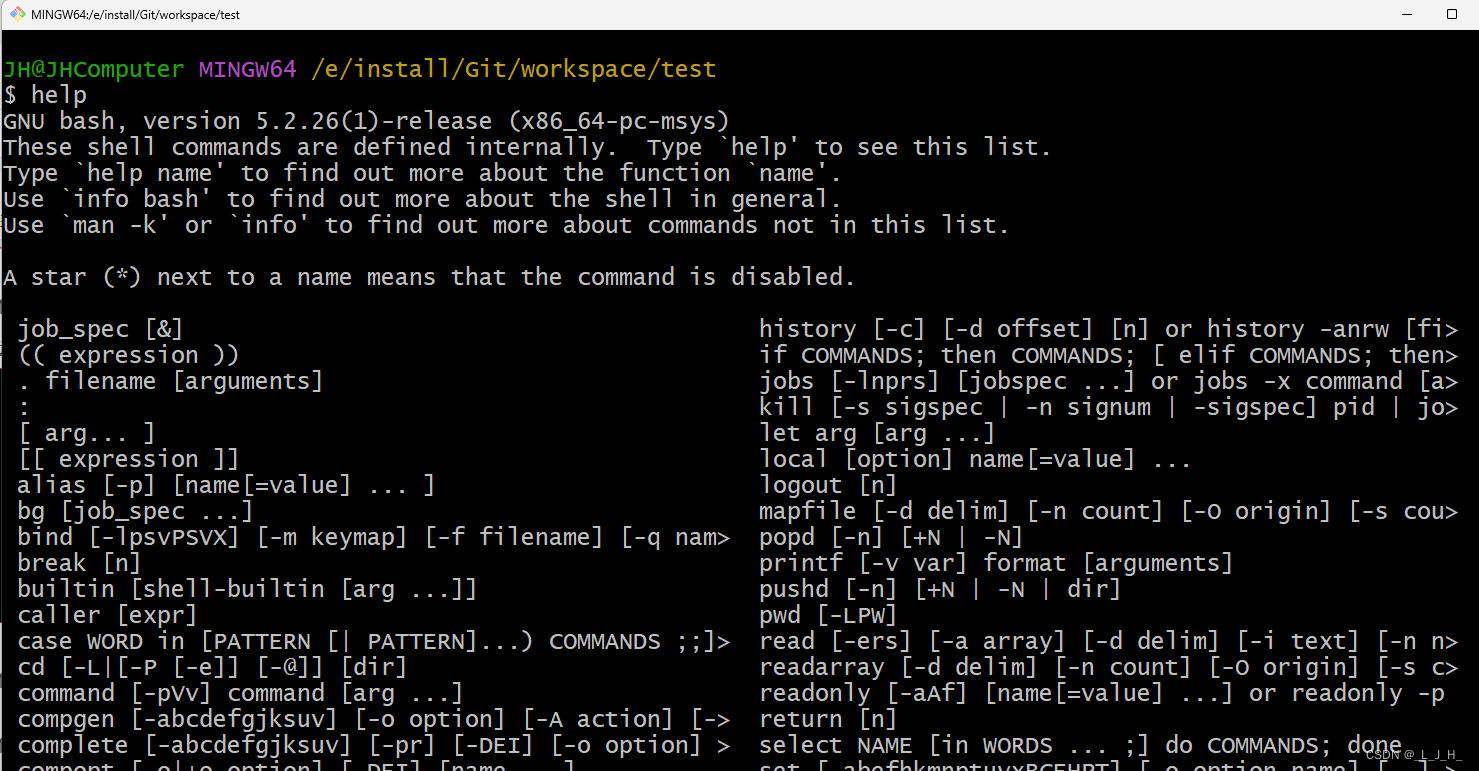Click the 'cd [-L|[-P [-e]] [-@]] [dir]' entry
Image resolution: width=1479 pixels, height=771 pixels.
pyautogui.click(x=212, y=667)
